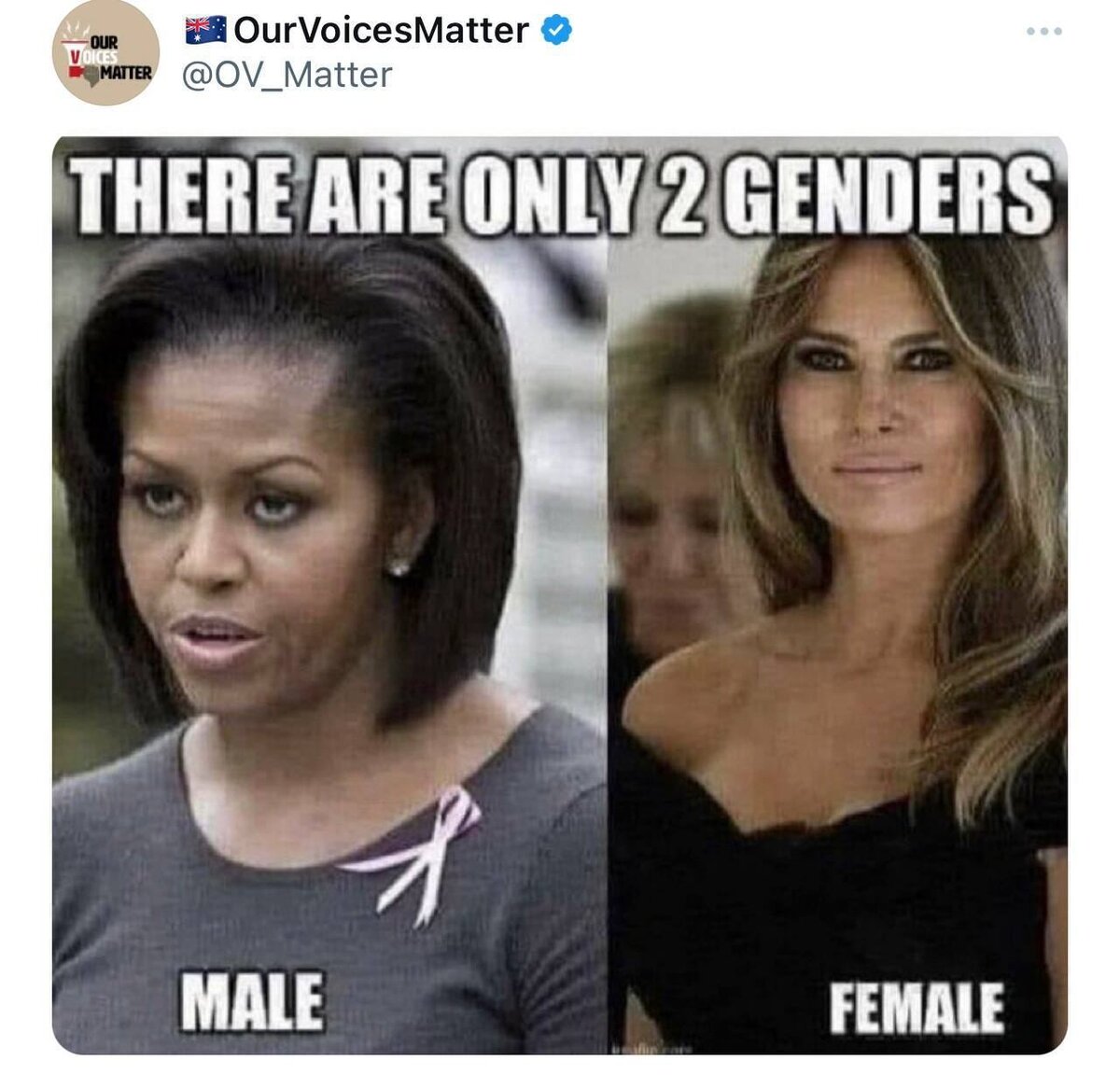
Task: Click the "FEMALE" caption in the image
Action: pos(917,1009)
